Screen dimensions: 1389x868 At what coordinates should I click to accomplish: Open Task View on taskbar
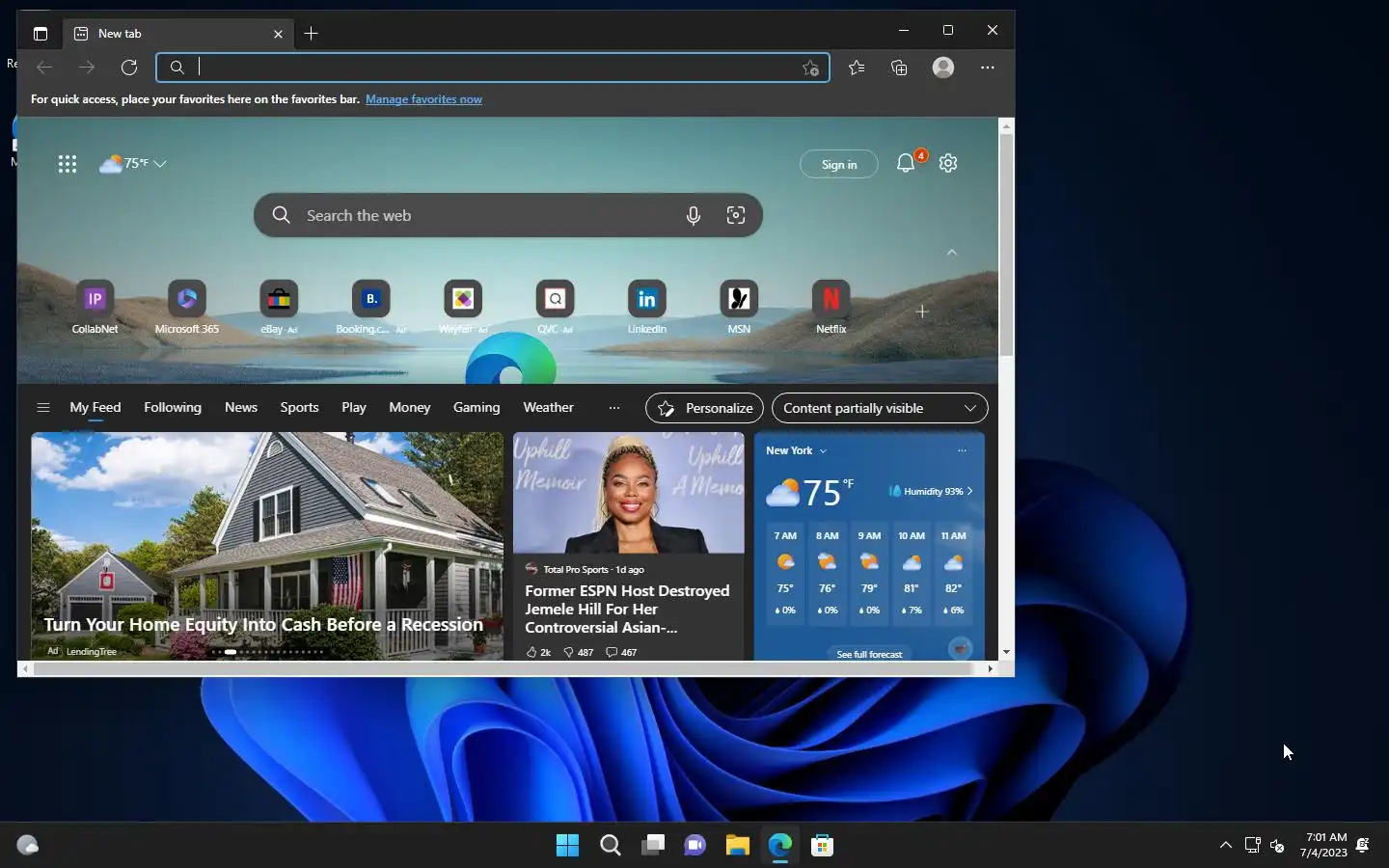[653, 846]
